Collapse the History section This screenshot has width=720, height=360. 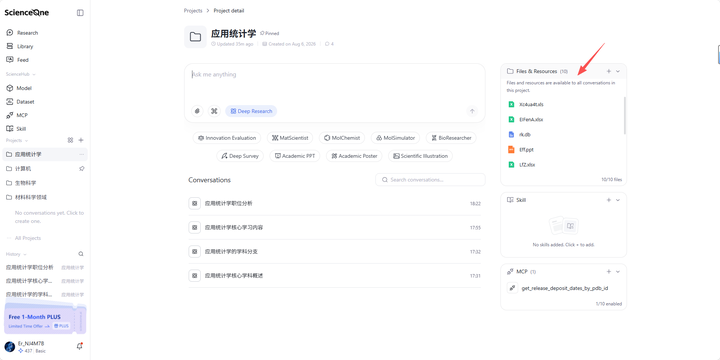(x=16, y=254)
